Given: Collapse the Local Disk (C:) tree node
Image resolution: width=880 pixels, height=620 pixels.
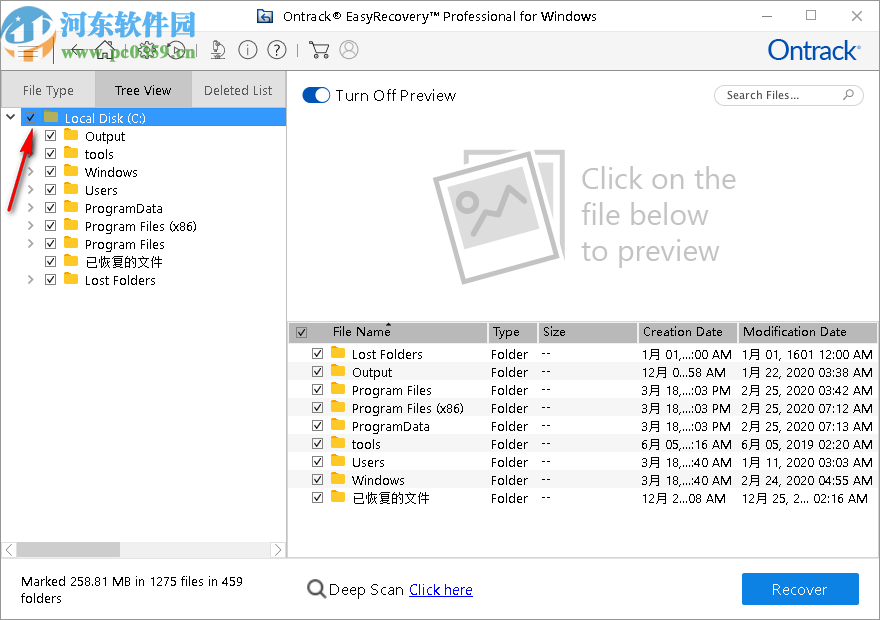Looking at the screenshot, I should [10, 116].
